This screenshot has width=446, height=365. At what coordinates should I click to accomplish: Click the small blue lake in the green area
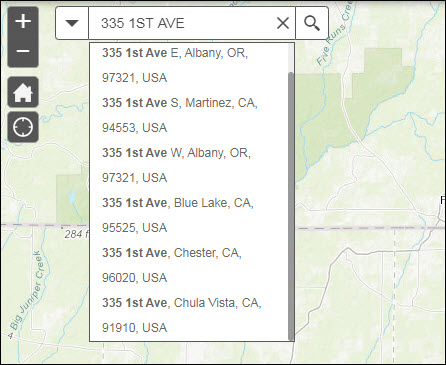tap(72, 197)
